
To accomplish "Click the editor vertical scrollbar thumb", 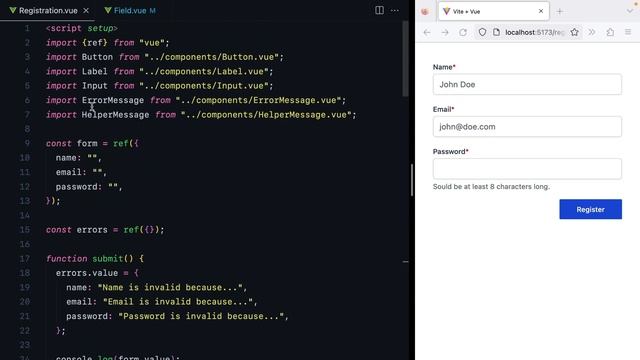I will coord(405,59).
